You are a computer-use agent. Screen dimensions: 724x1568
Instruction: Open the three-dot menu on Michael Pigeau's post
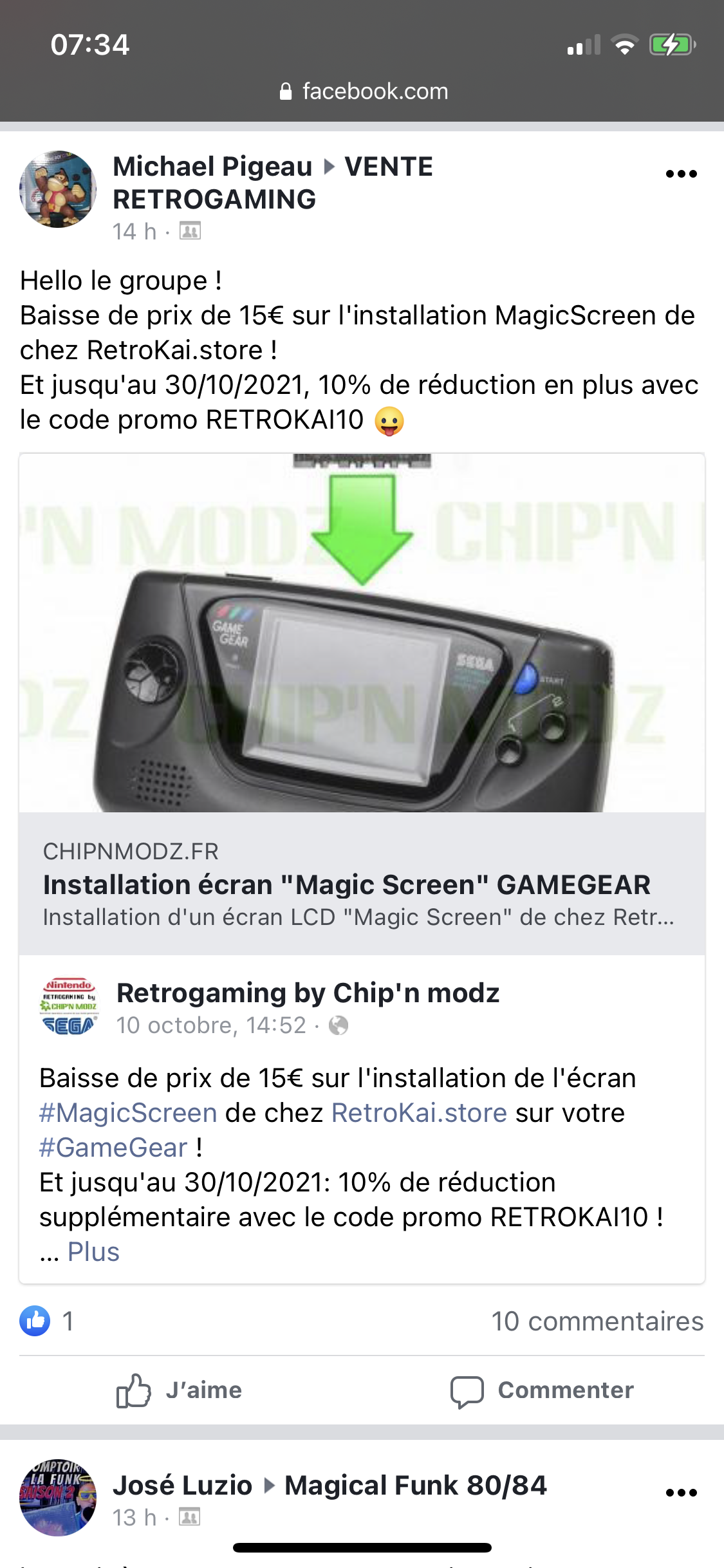681,174
